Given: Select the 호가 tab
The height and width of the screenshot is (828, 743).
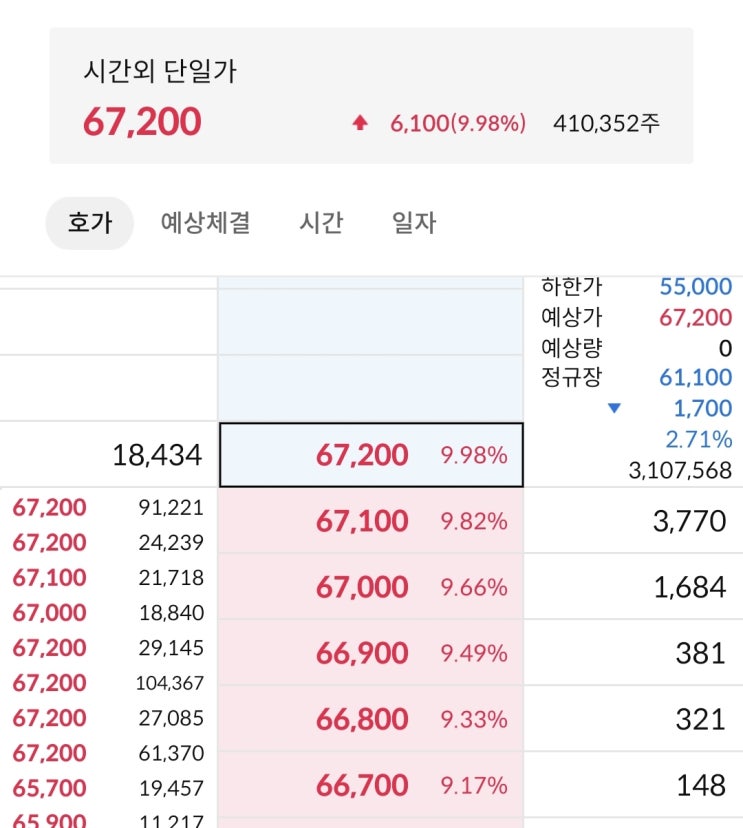Looking at the screenshot, I should coord(90,222).
